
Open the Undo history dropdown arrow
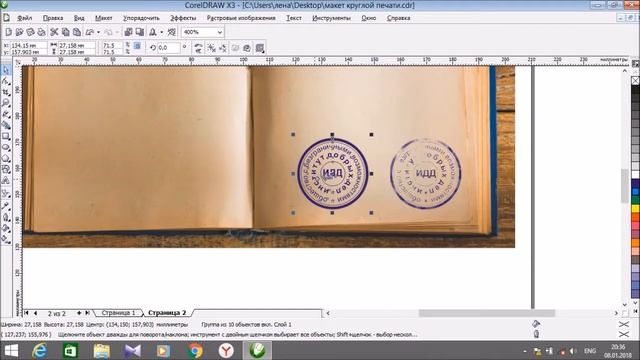click(x=98, y=32)
